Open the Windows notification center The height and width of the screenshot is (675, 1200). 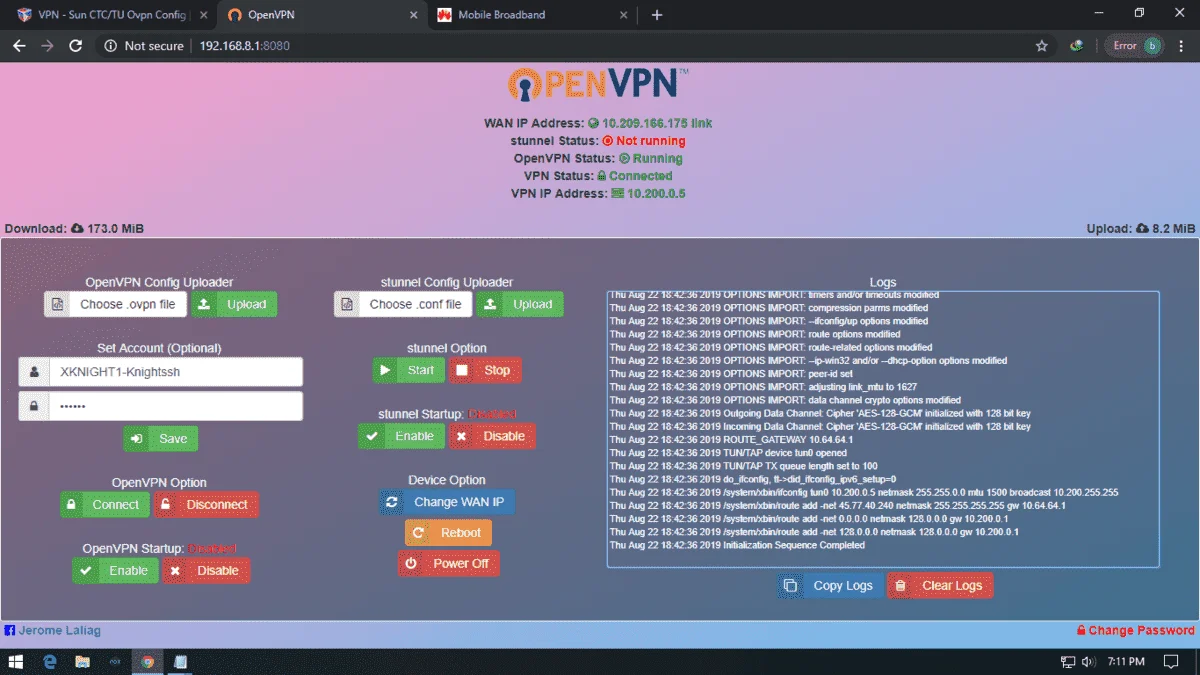1171,662
